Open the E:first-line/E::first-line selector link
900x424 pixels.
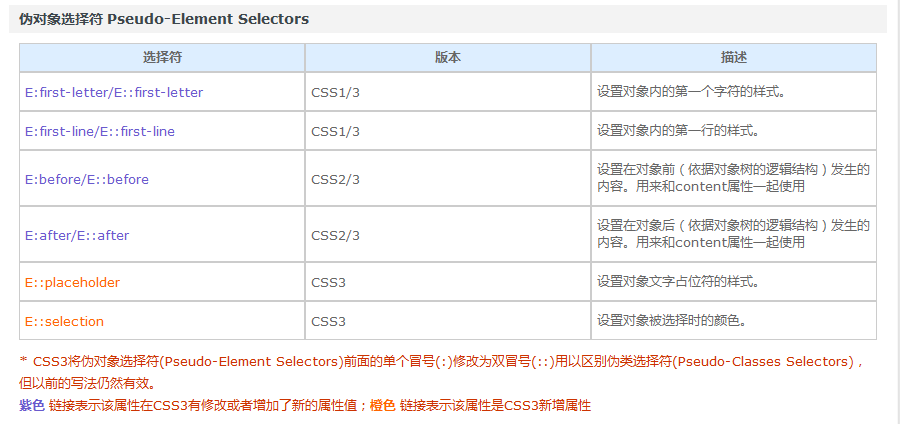coord(100,131)
